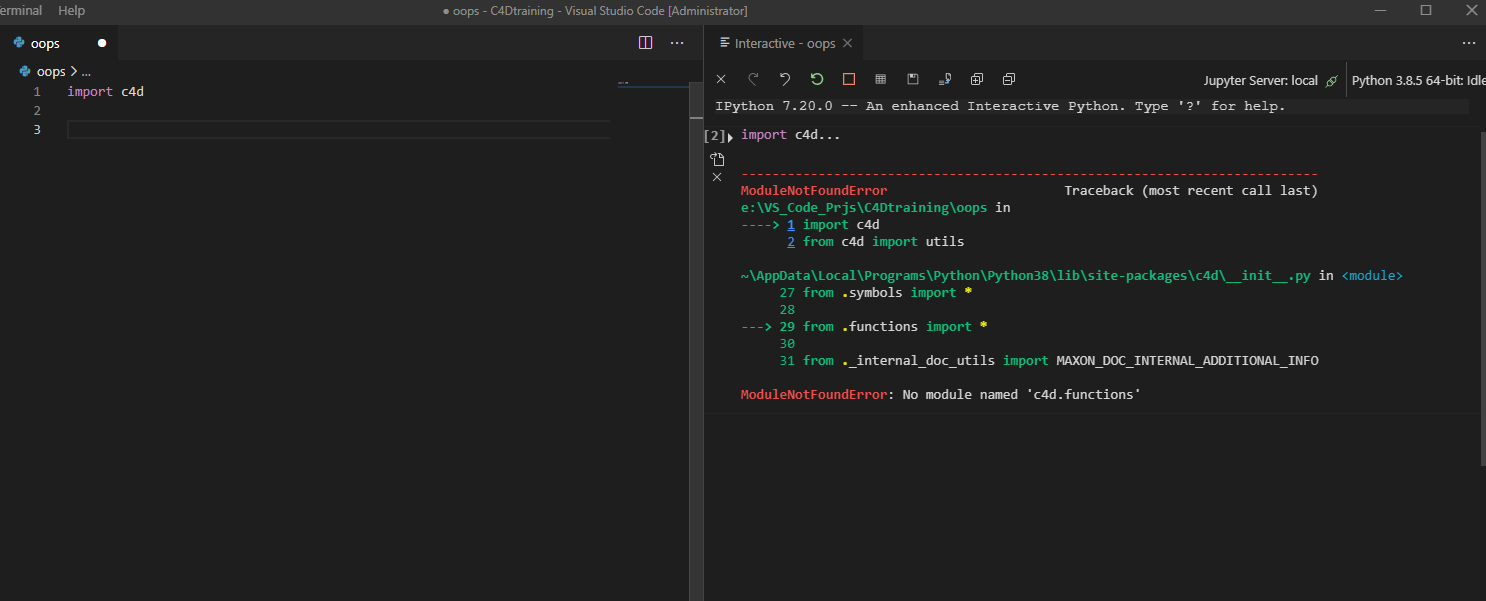Copy cell [2] code into source file
The image size is (1486, 601).
pyautogui.click(x=717, y=159)
